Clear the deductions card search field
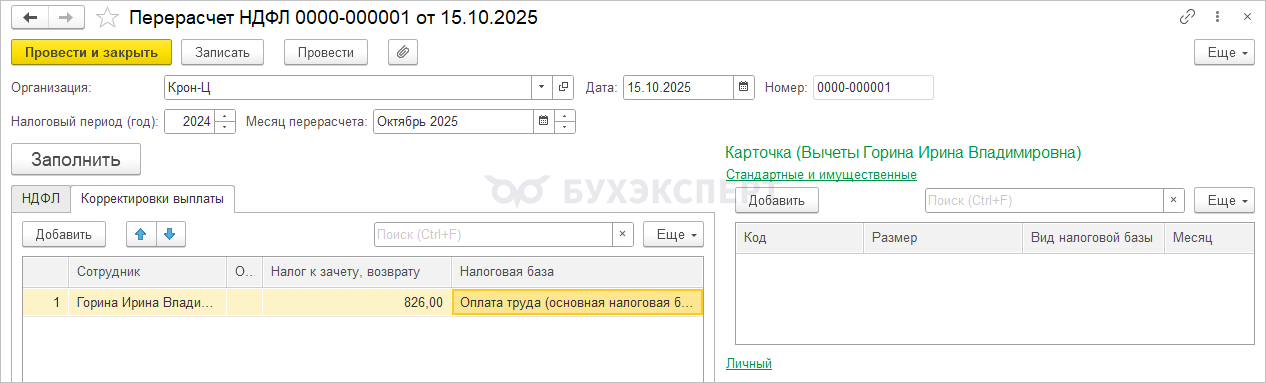Screen dimensions: 1266x383 [1174, 200]
